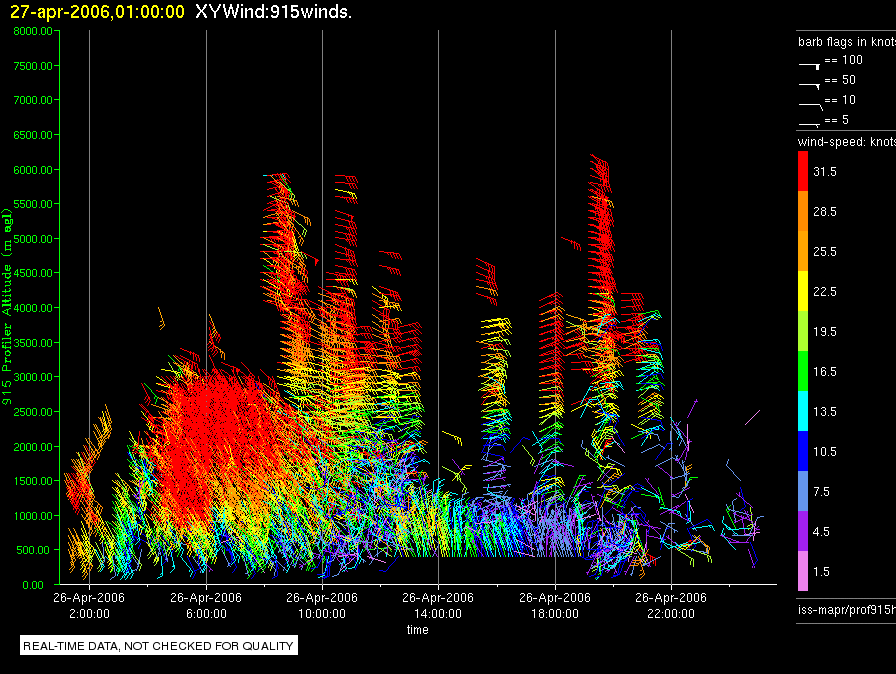Click the '== 100' barb legend value
This screenshot has width=896, height=674.
pyautogui.click(x=843, y=59)
